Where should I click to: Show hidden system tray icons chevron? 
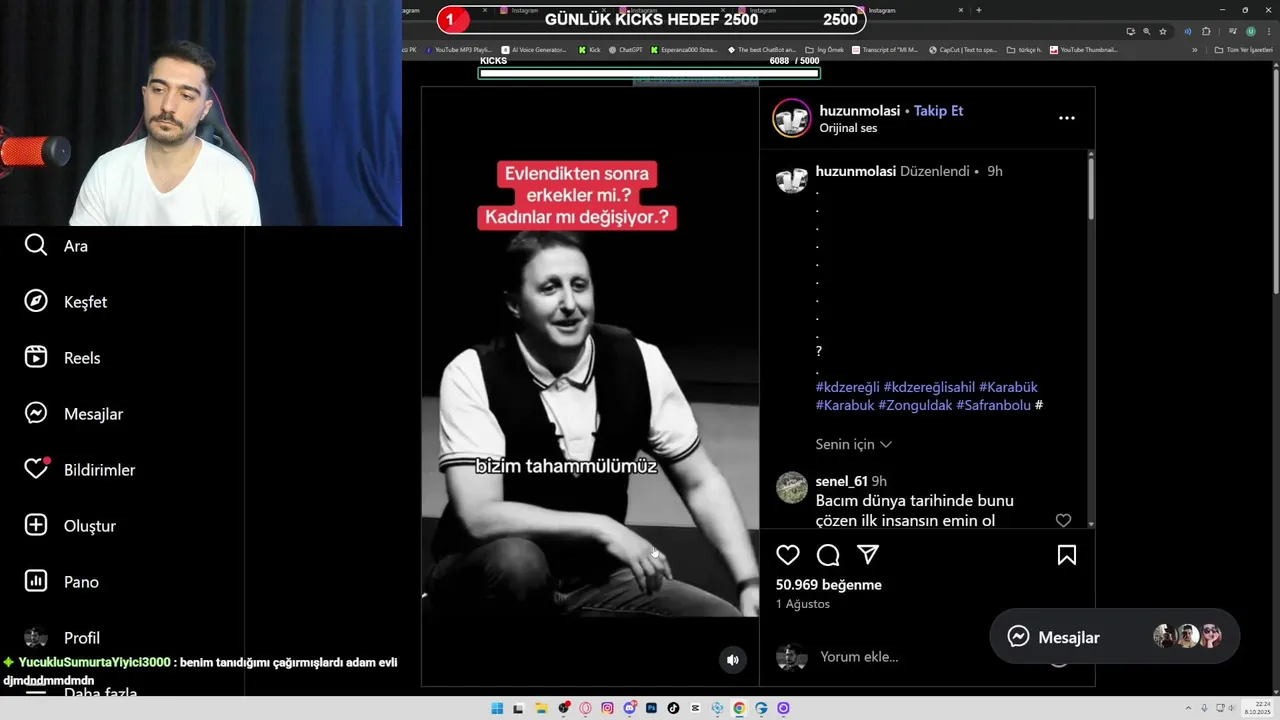[1189, 708]
